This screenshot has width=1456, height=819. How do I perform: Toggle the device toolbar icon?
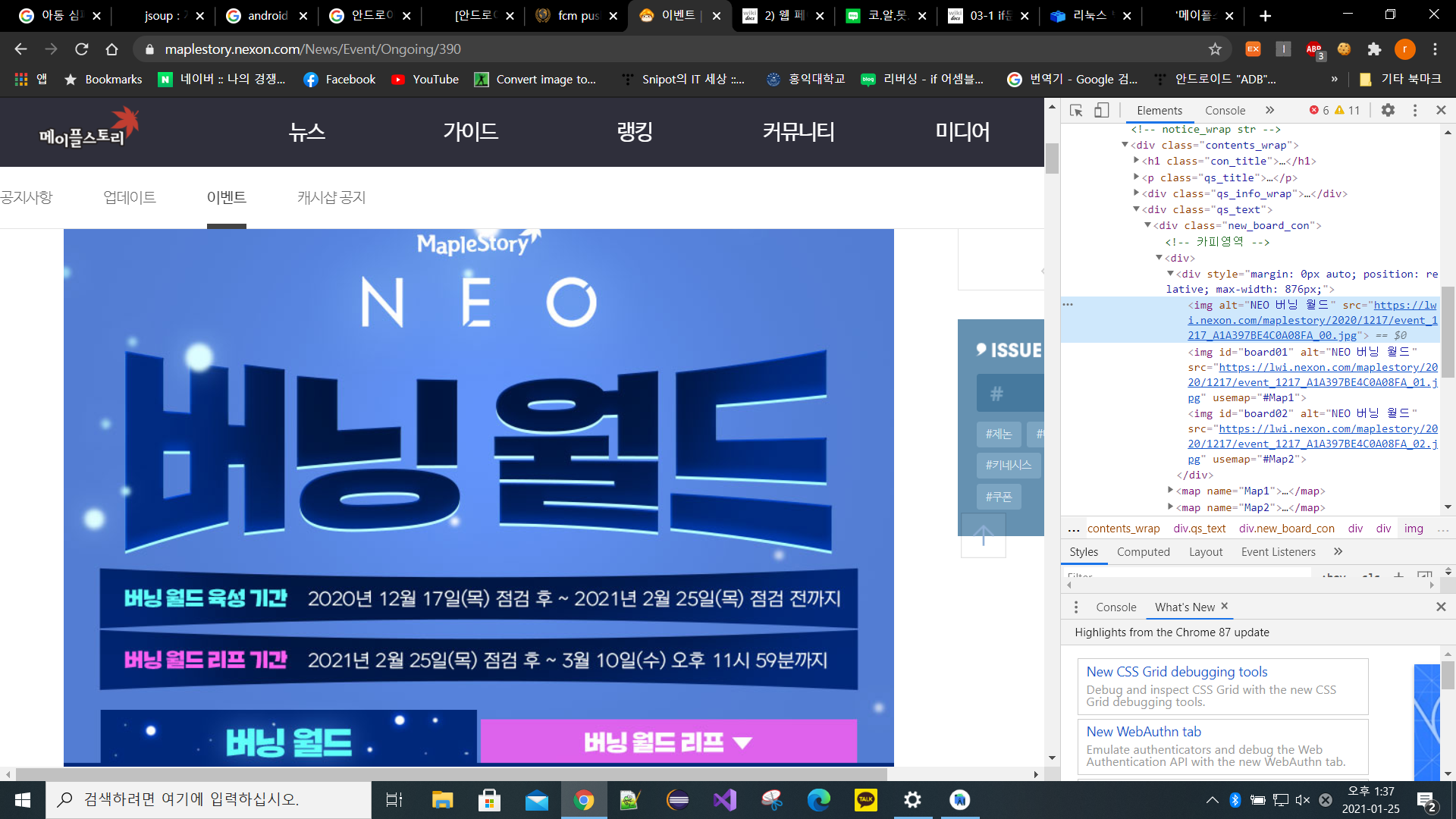coord(1101,111)
